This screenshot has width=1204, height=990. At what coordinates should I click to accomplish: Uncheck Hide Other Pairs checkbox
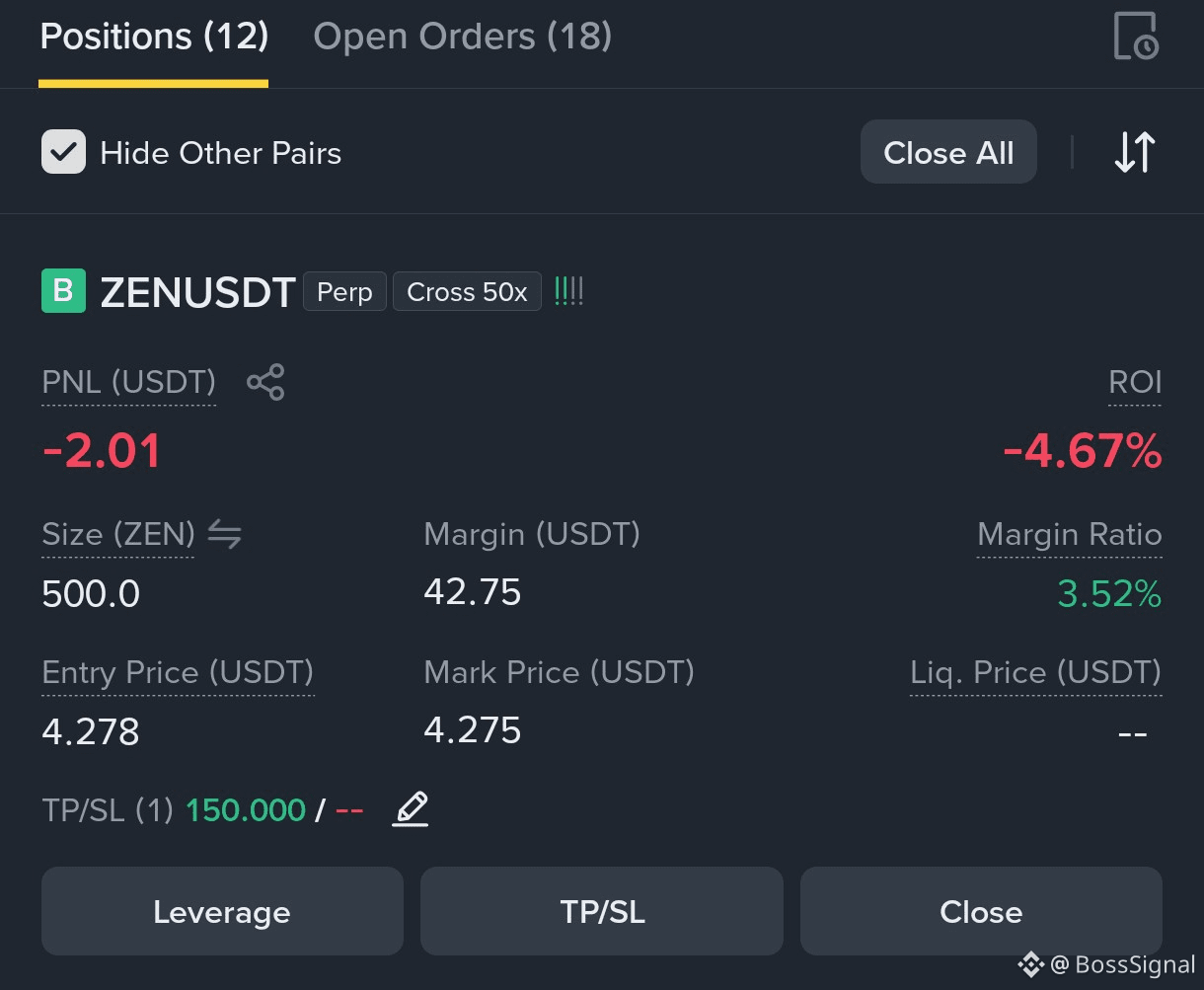pos(63,152)
